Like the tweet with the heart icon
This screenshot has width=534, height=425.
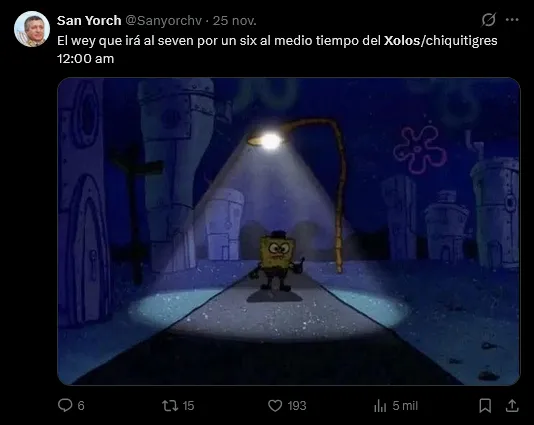pos(275,406)
